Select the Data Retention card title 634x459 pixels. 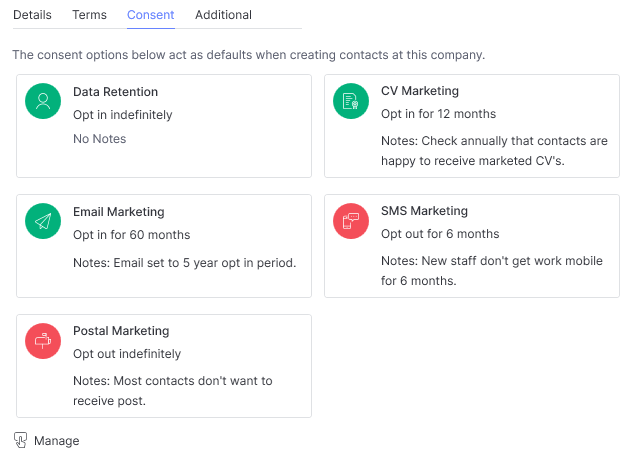pos(115,92)
